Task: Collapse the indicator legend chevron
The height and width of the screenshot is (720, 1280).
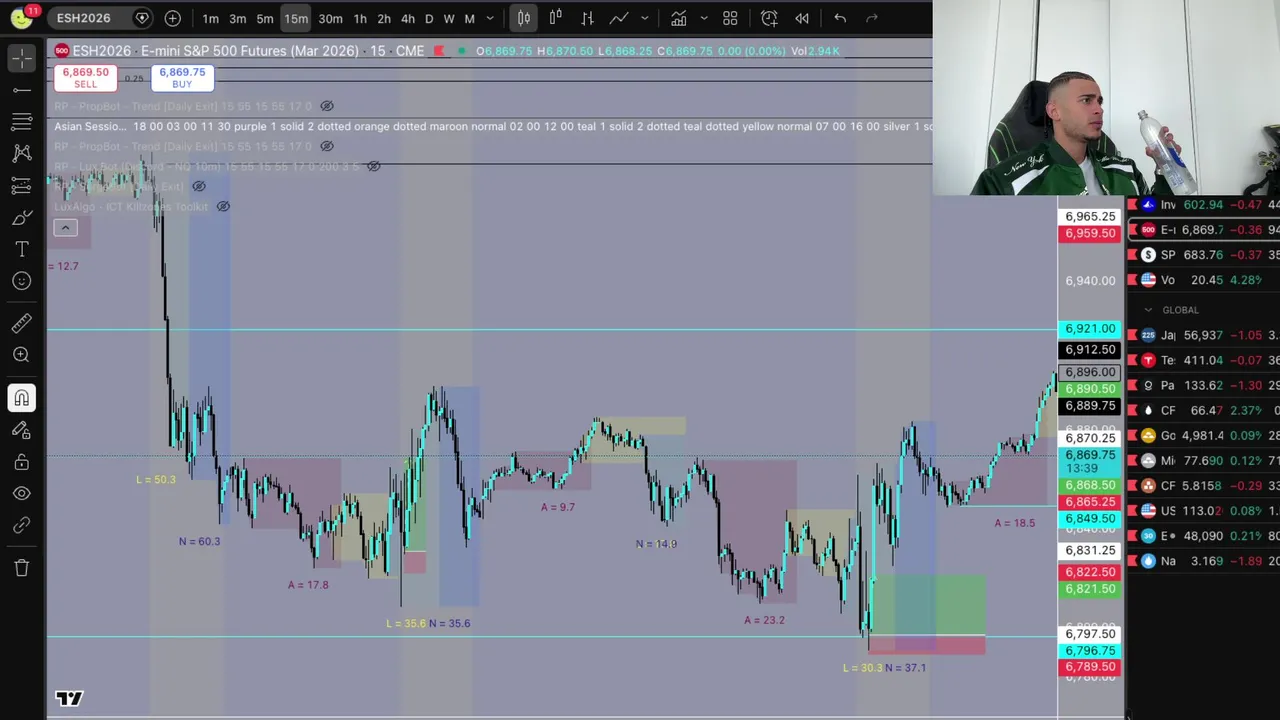Action: coord(65,228)
